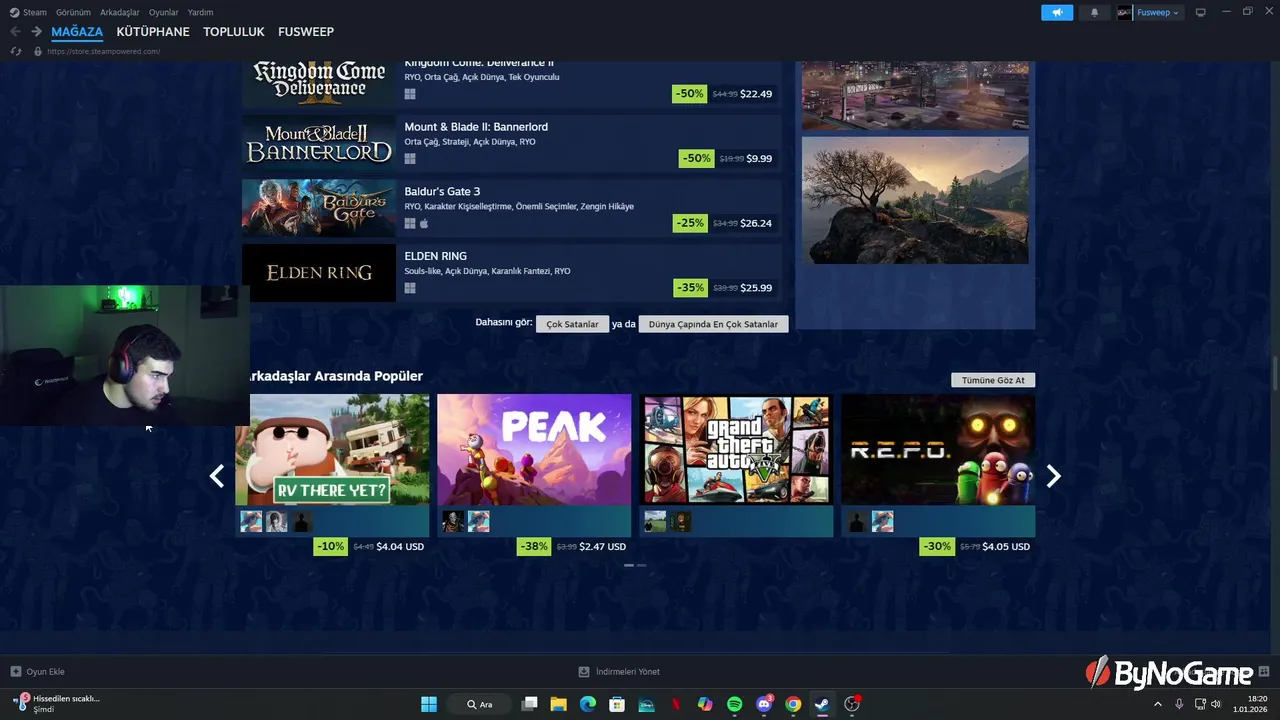Click the ELDEN RING capsule image
This screenshot has width=1280, height=720.
pyautogui.click(x=319, y=272)
